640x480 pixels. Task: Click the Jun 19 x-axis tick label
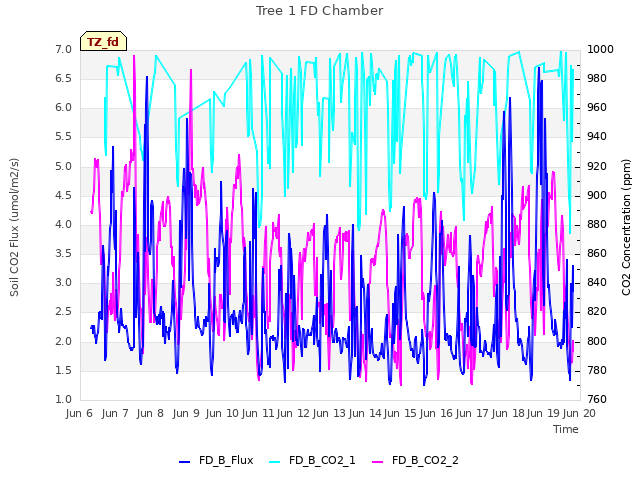543,413
